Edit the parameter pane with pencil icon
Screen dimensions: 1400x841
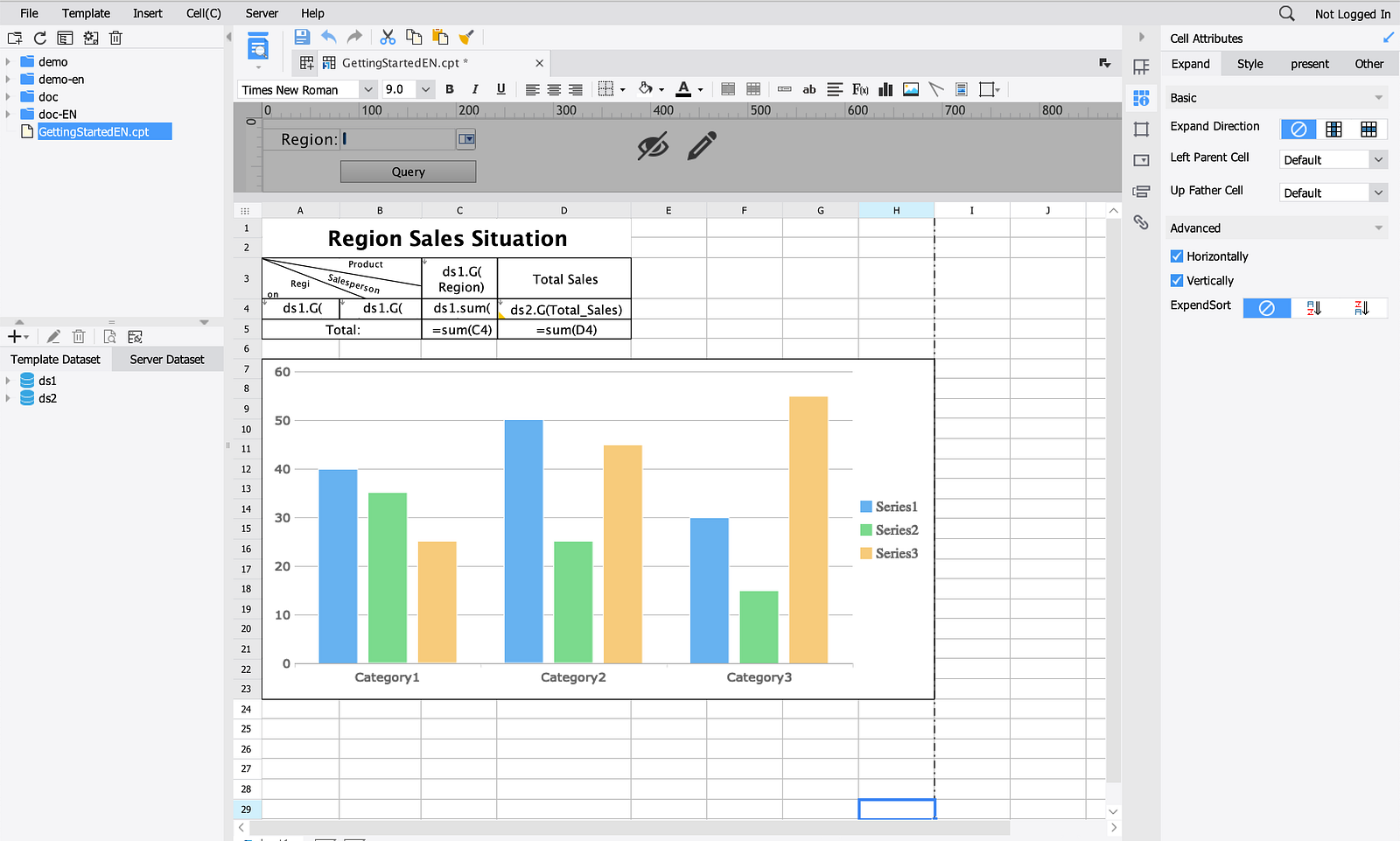702,146
